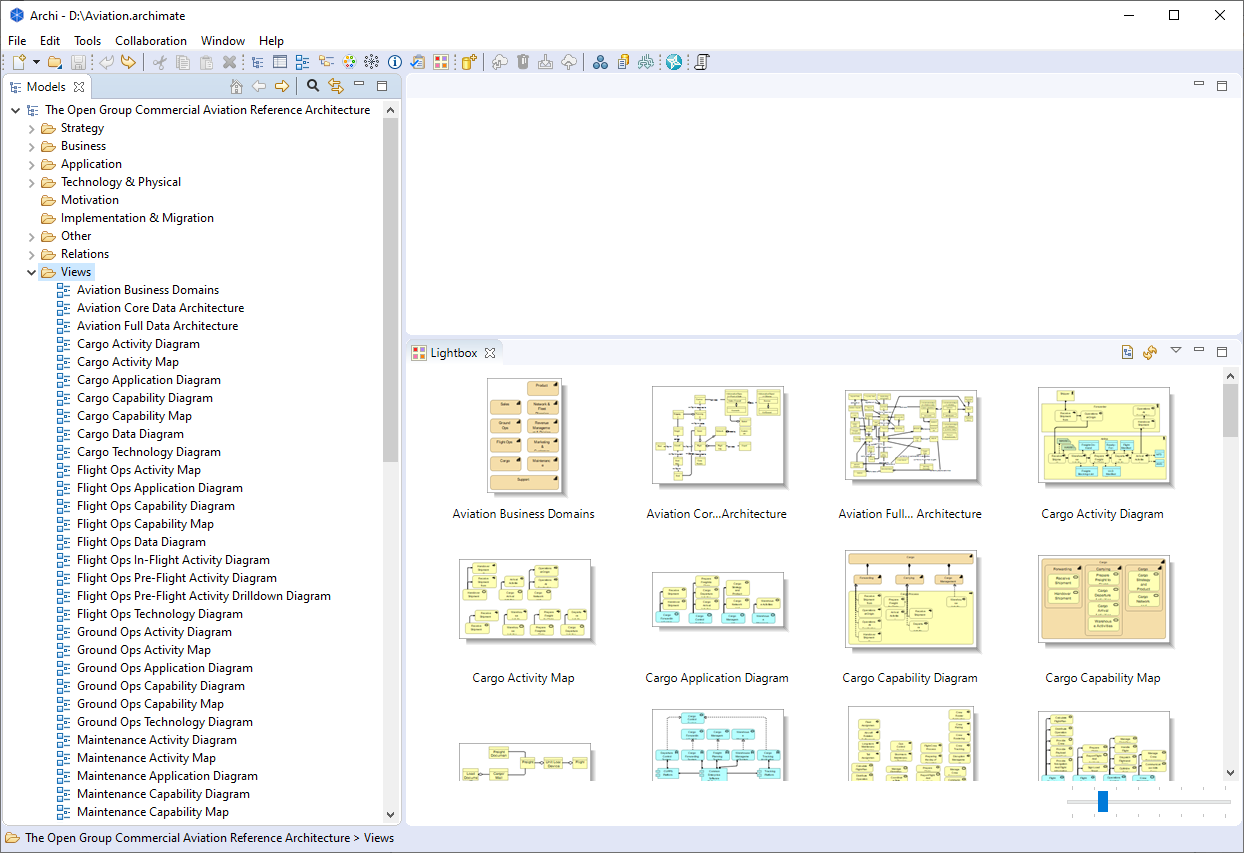Select Flight Ops Data Diagram tree item
1244x853 pixels.
point(141,542)
